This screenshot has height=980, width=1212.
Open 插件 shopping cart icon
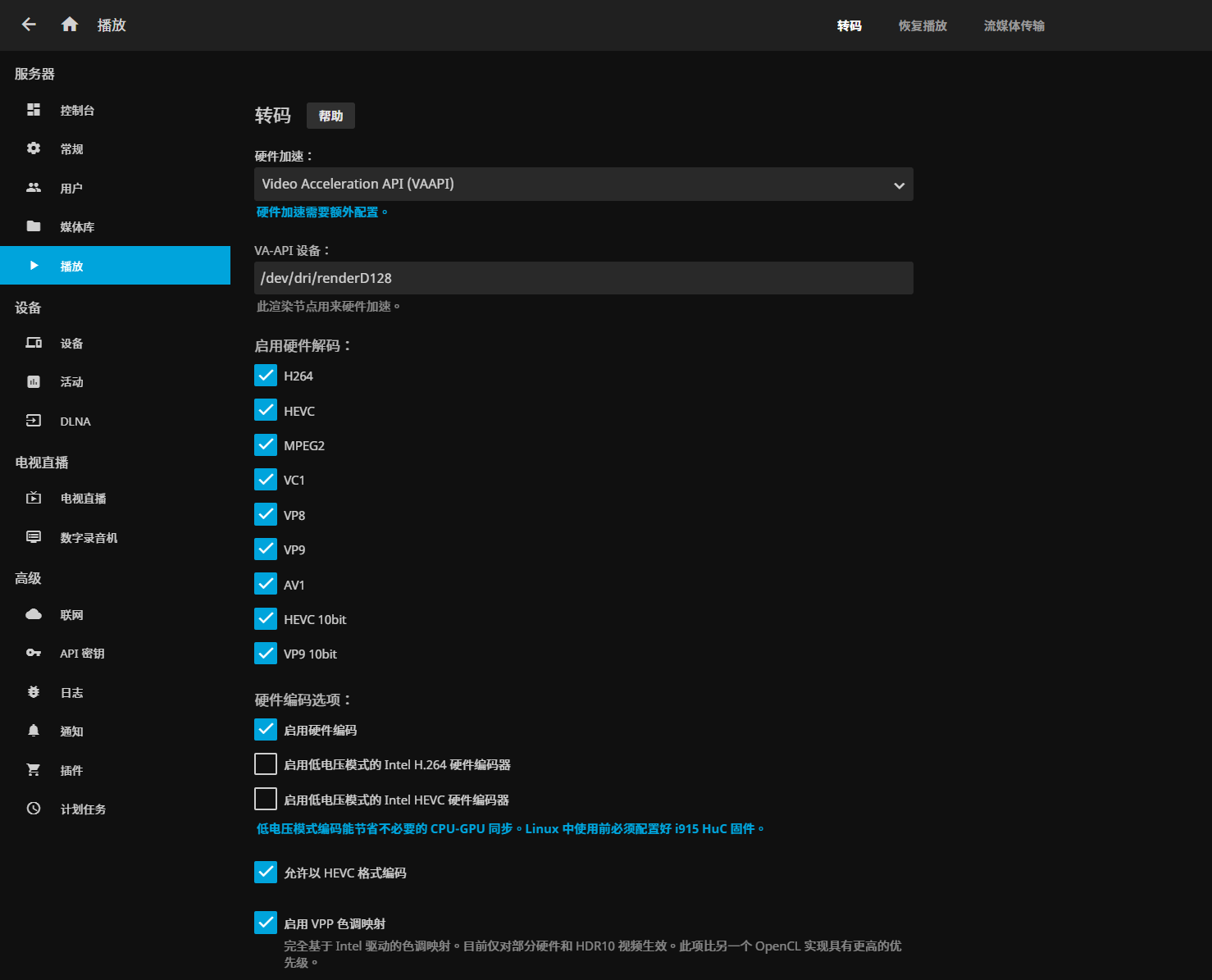click(x=34, y=770)
